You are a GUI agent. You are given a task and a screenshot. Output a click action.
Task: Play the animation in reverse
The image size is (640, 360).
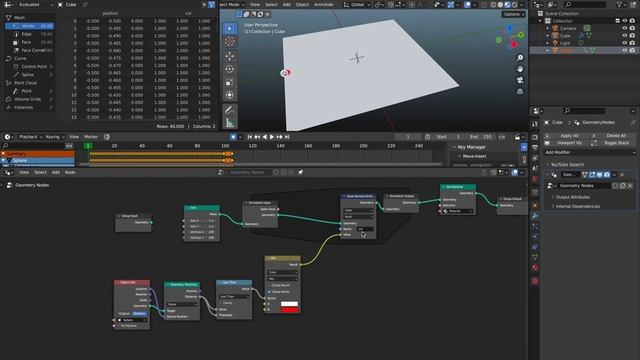(264, 137)
